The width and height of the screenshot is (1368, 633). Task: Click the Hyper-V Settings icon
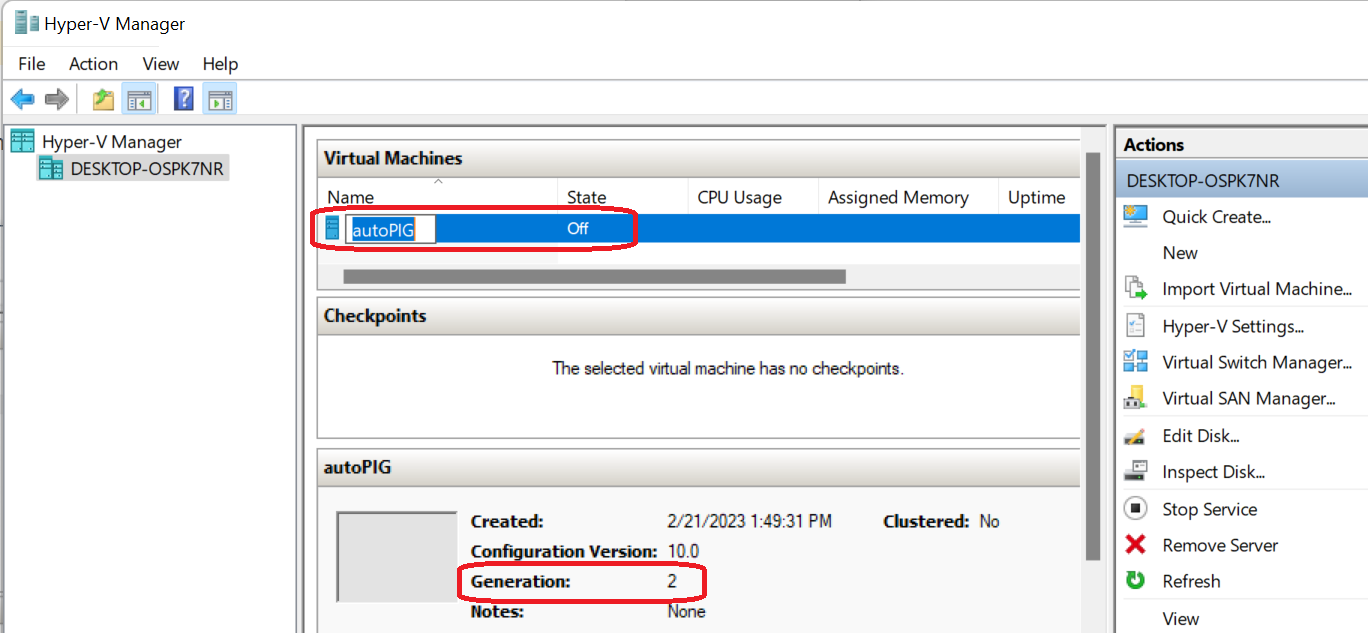(x=1135, y=326)
